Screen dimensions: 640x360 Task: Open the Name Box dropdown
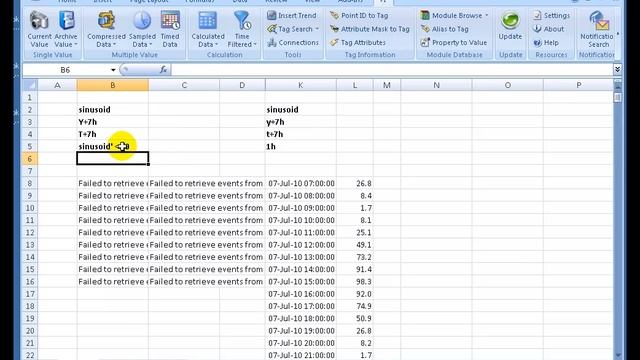(113, 70)
